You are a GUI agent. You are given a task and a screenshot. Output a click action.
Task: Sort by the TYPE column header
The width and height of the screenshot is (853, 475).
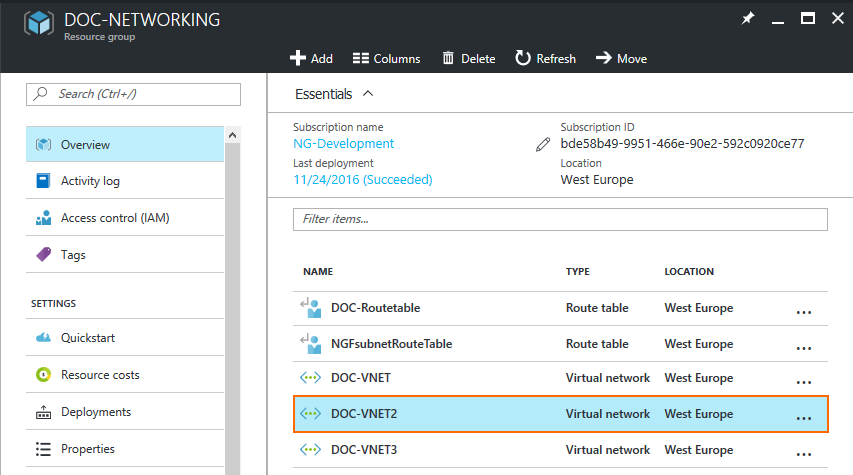(578, 272)
